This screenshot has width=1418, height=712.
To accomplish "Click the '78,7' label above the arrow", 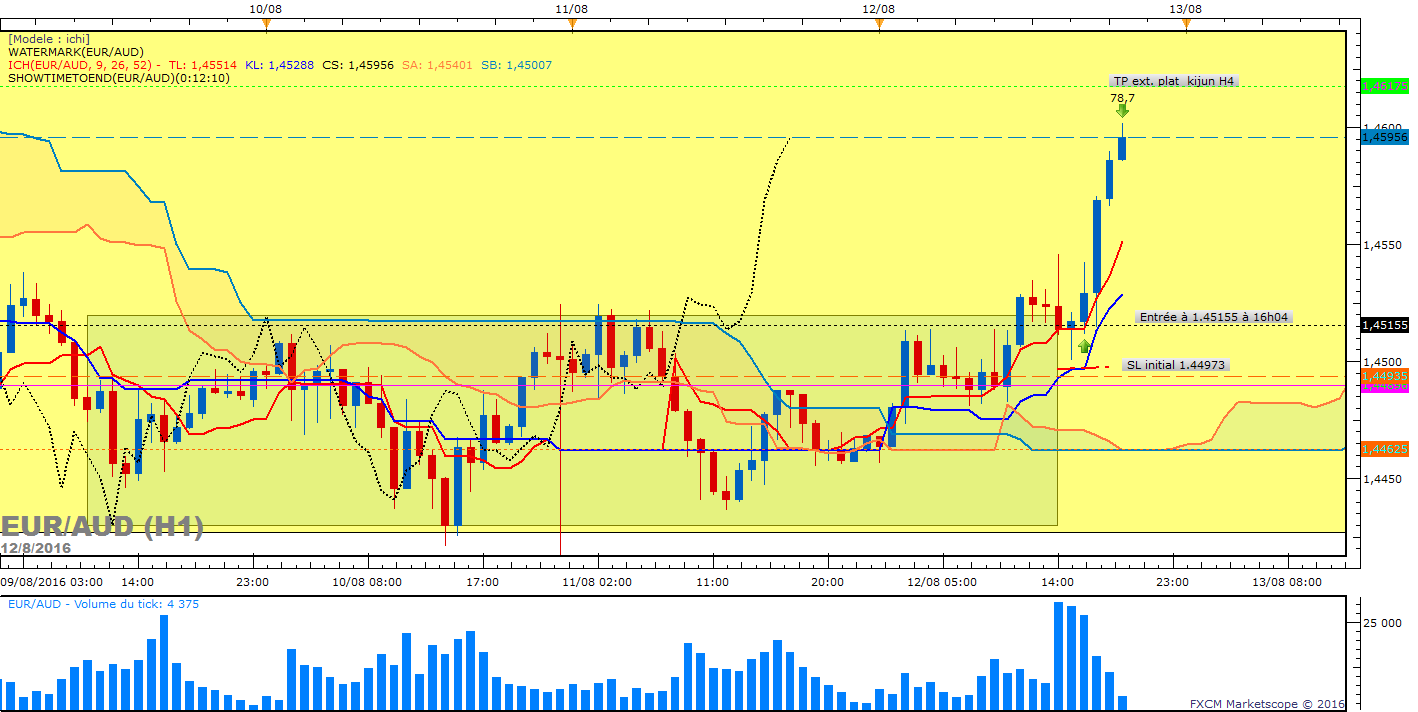I will [1122, 98].
